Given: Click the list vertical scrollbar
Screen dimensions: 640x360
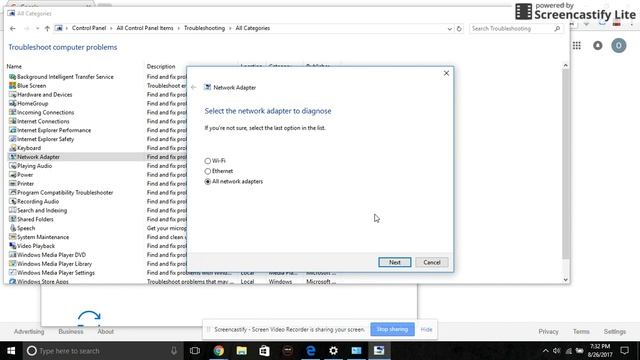Looking at the screenshot, I should (x=566, y=163).
